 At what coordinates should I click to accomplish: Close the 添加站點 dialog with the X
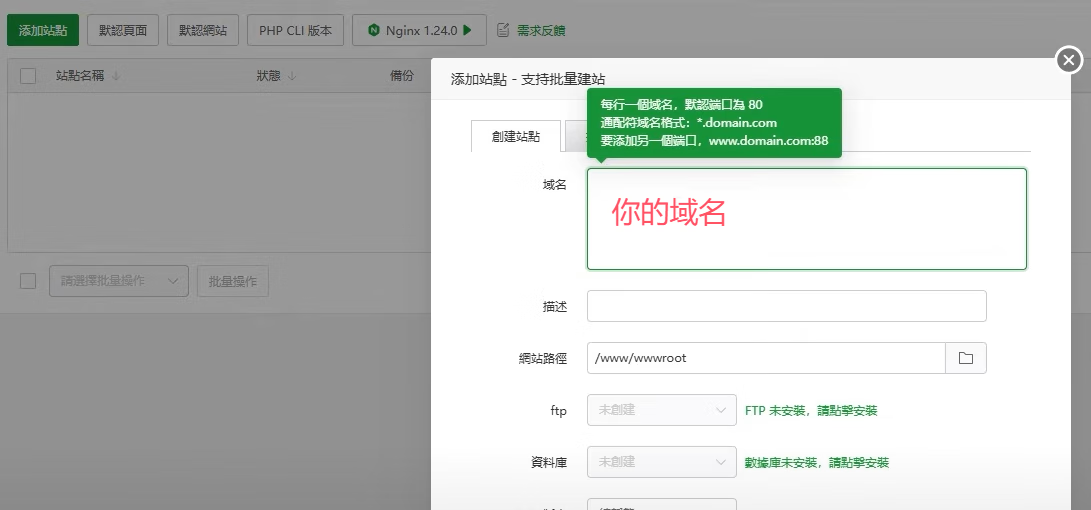(x=1069, y=61)
